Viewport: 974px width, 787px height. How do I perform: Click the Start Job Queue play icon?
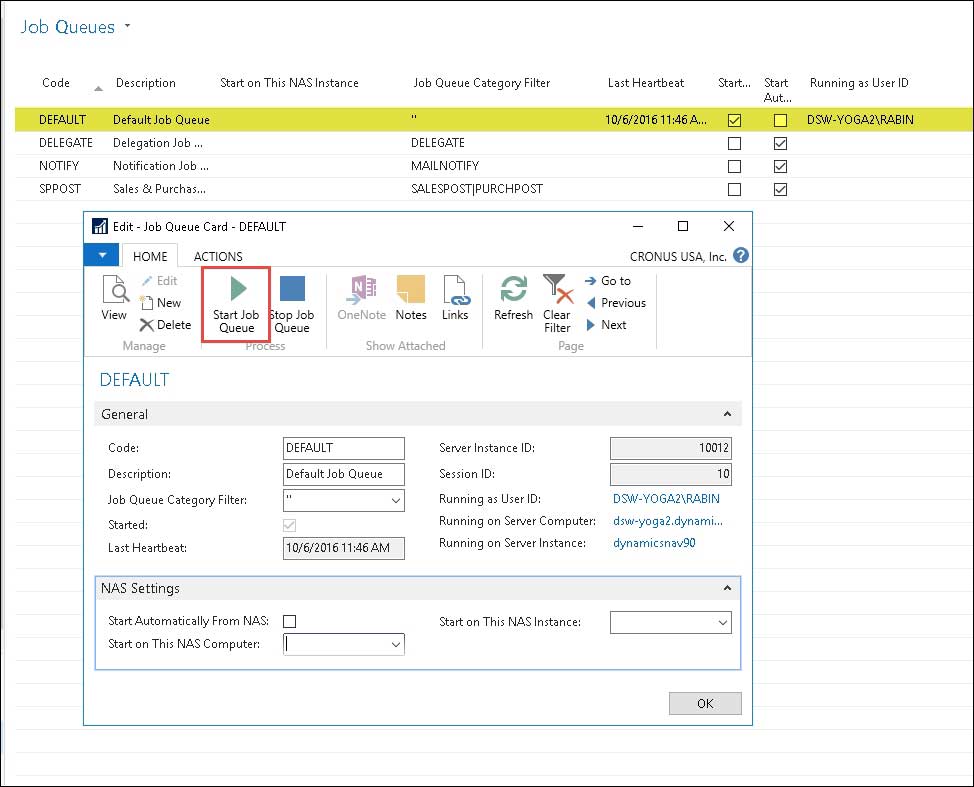click(236, 290)
